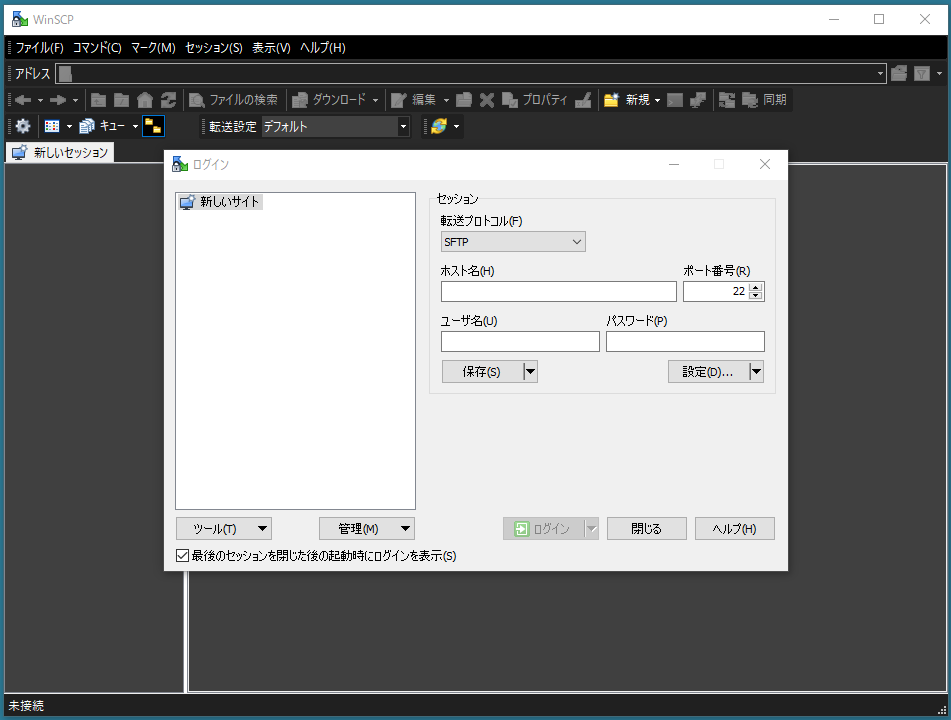
Task: Open preferences gear icon
Action: click(x=23, y=126)
